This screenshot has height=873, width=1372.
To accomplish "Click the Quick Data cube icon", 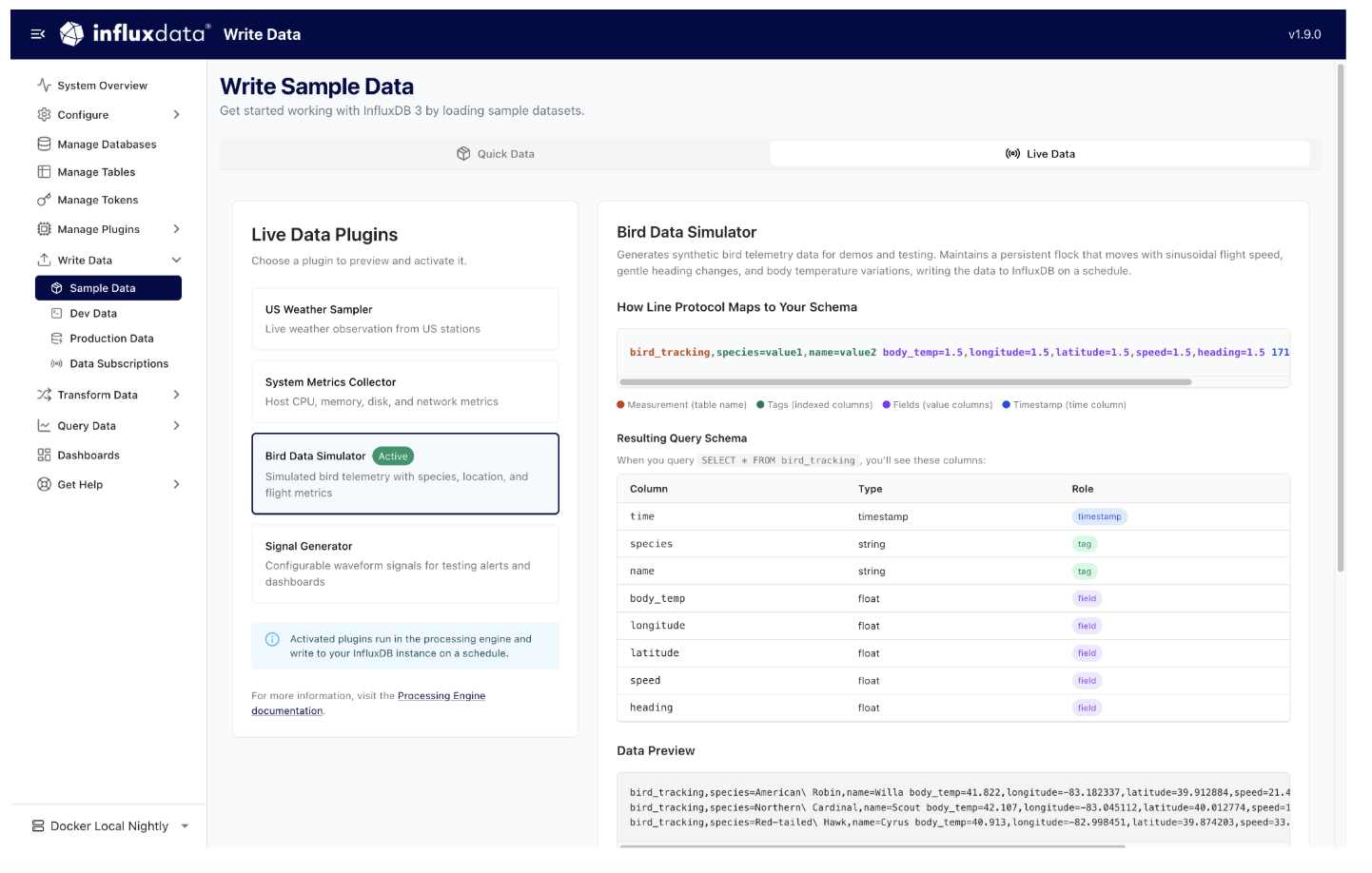I will coord(463,154).
